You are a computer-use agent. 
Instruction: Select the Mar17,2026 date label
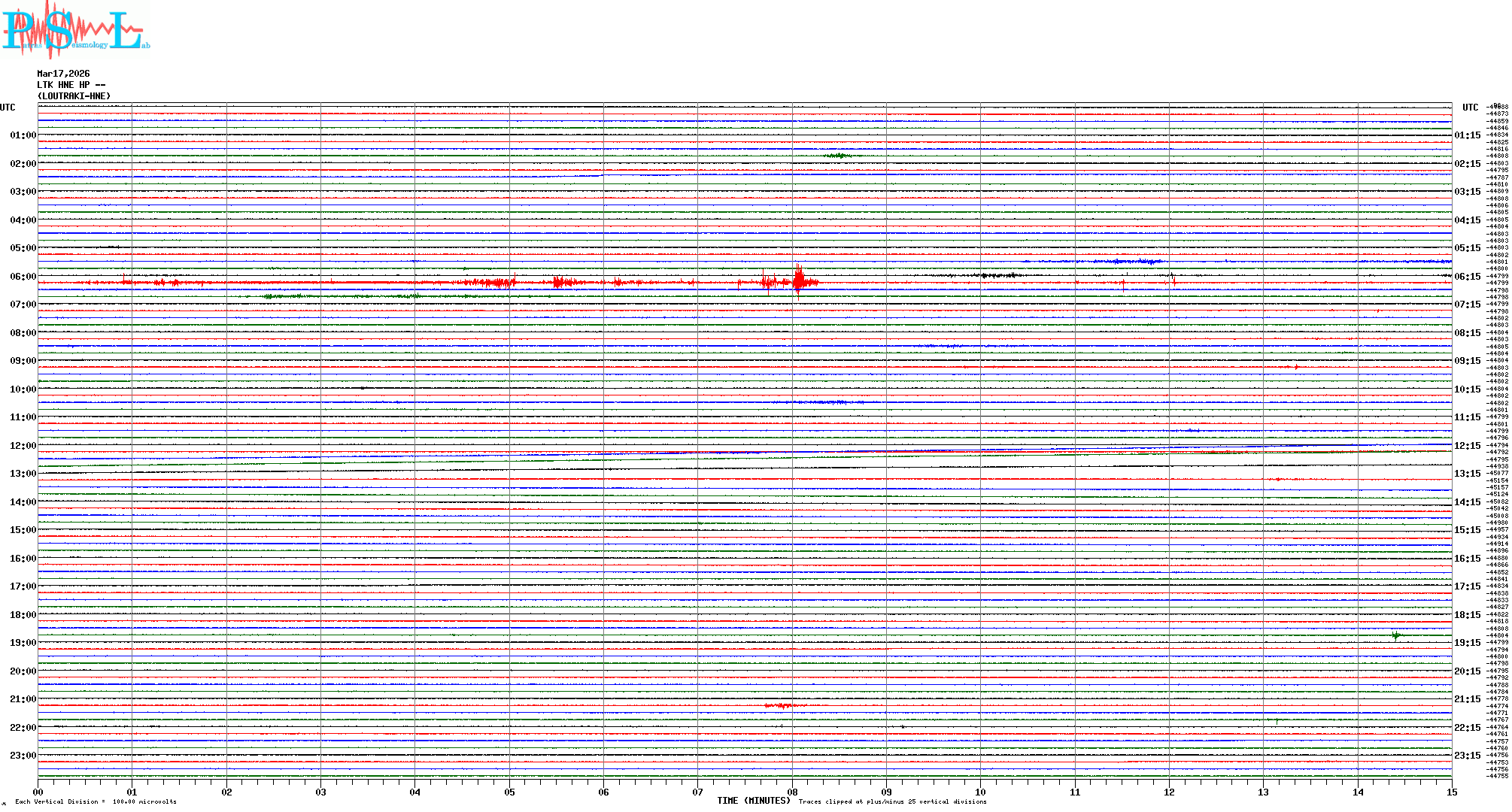63,74
